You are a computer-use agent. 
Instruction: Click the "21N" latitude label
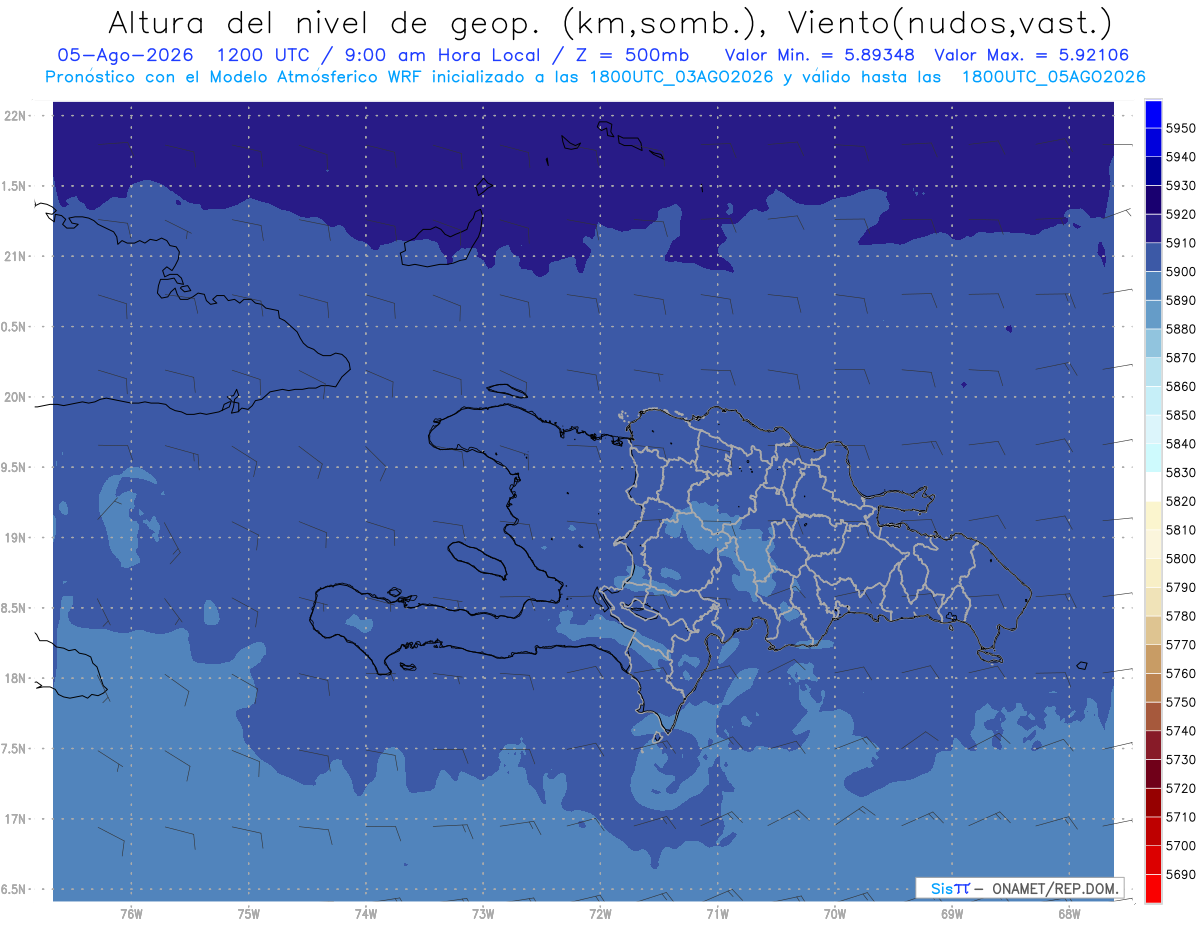(x=15, y=256)
